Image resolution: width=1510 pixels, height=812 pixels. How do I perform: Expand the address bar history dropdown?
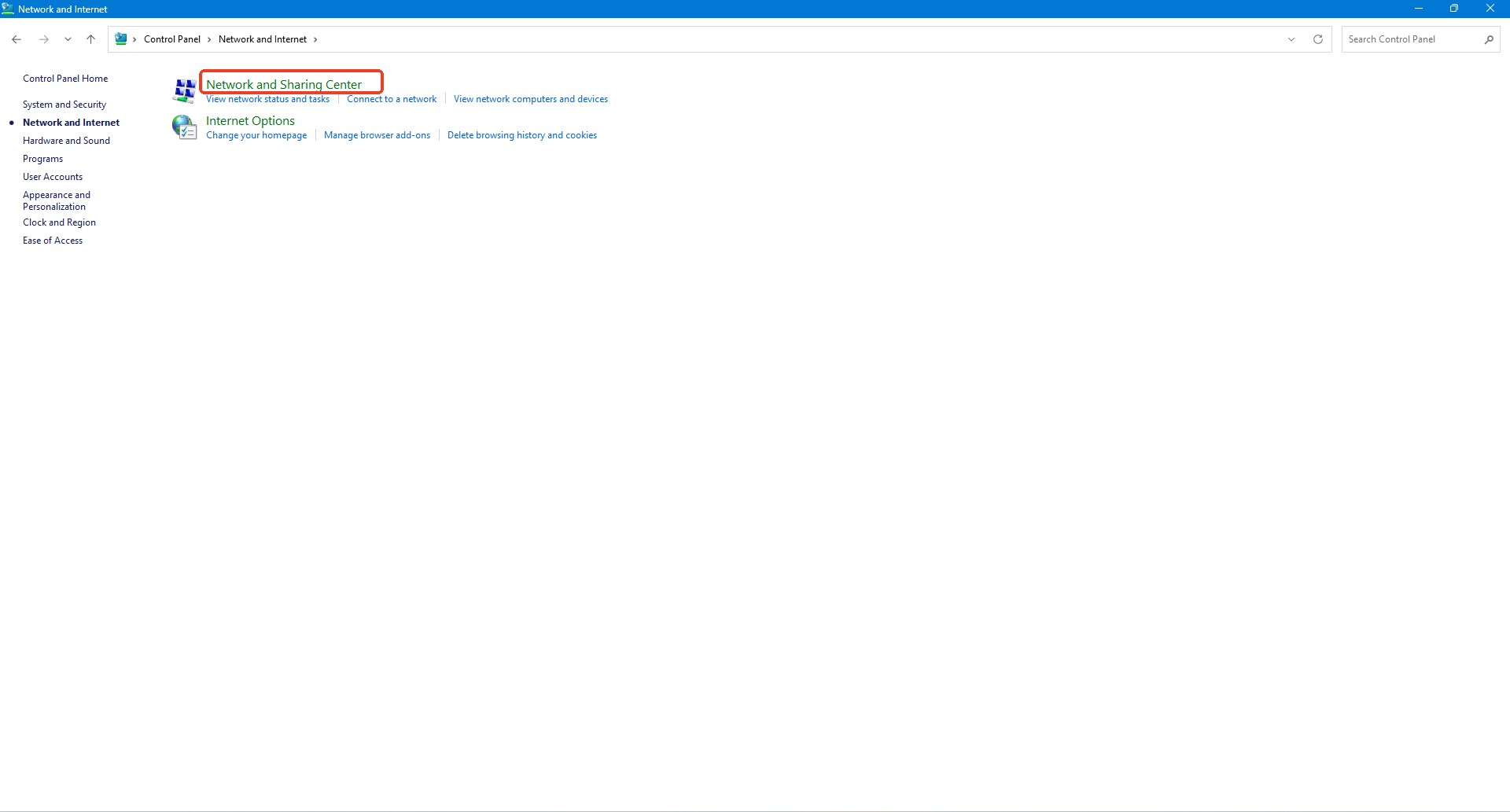coord(1291,39)
